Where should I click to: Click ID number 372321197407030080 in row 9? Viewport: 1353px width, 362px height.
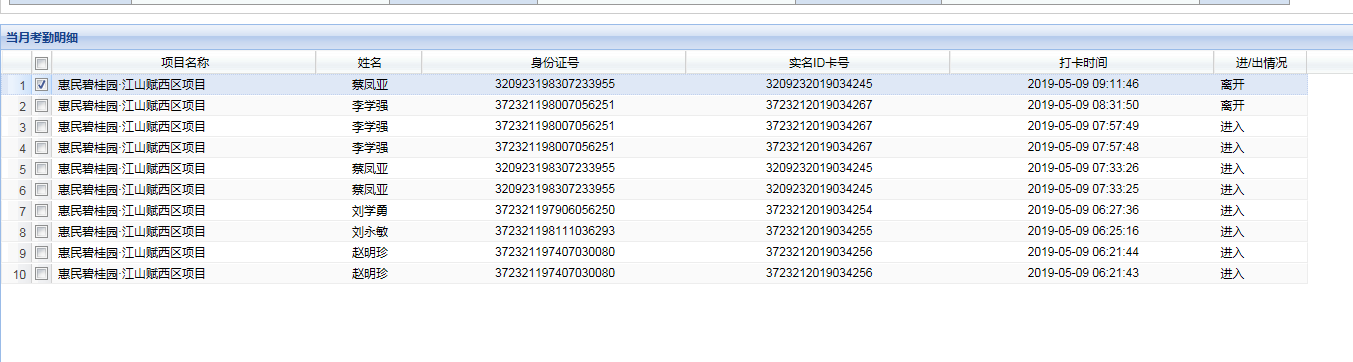(555, 253)
